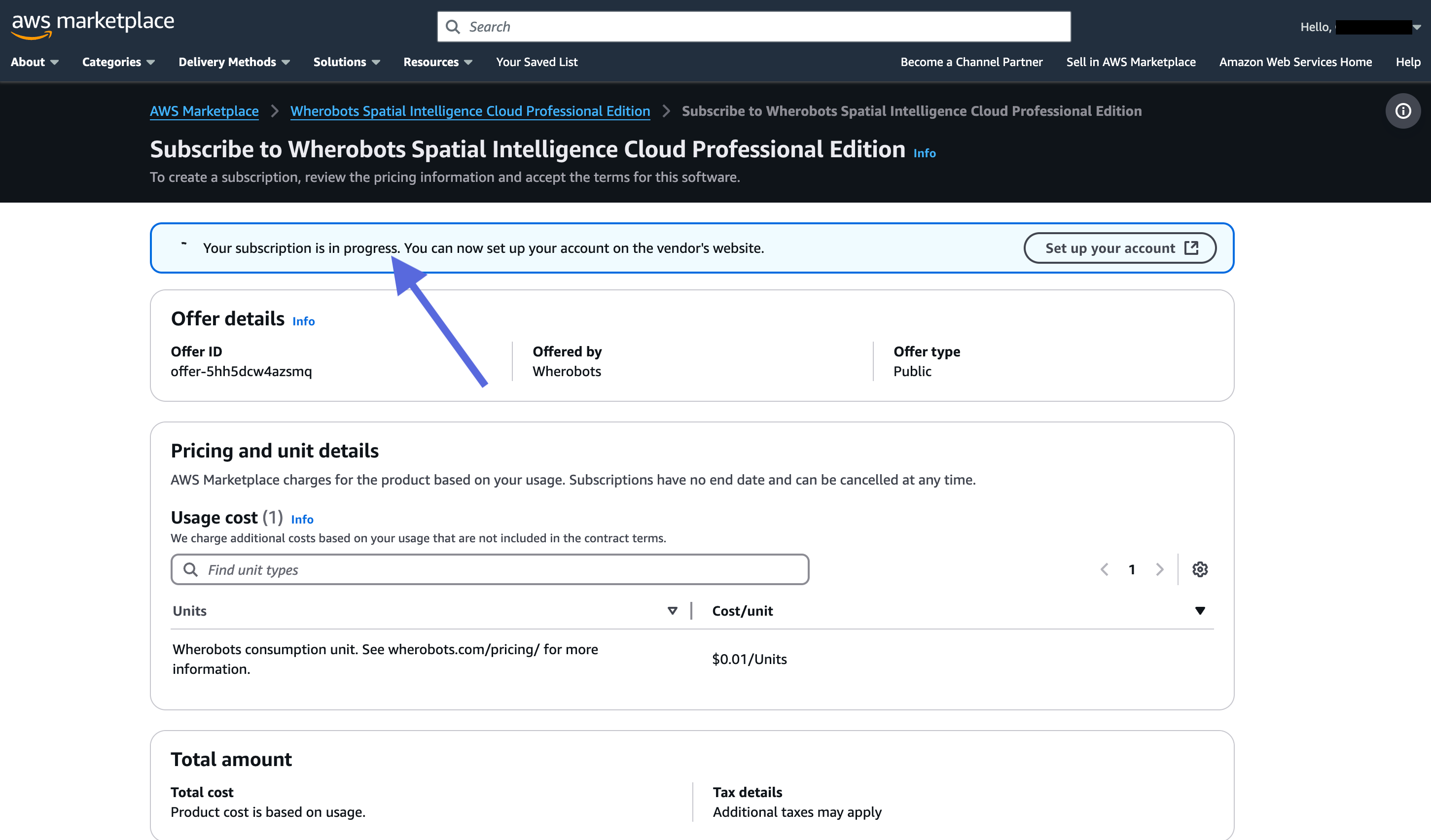Click Info link next to Offer details
Viewport: 1431px width, 840px height.
click(x=303, y=321)
